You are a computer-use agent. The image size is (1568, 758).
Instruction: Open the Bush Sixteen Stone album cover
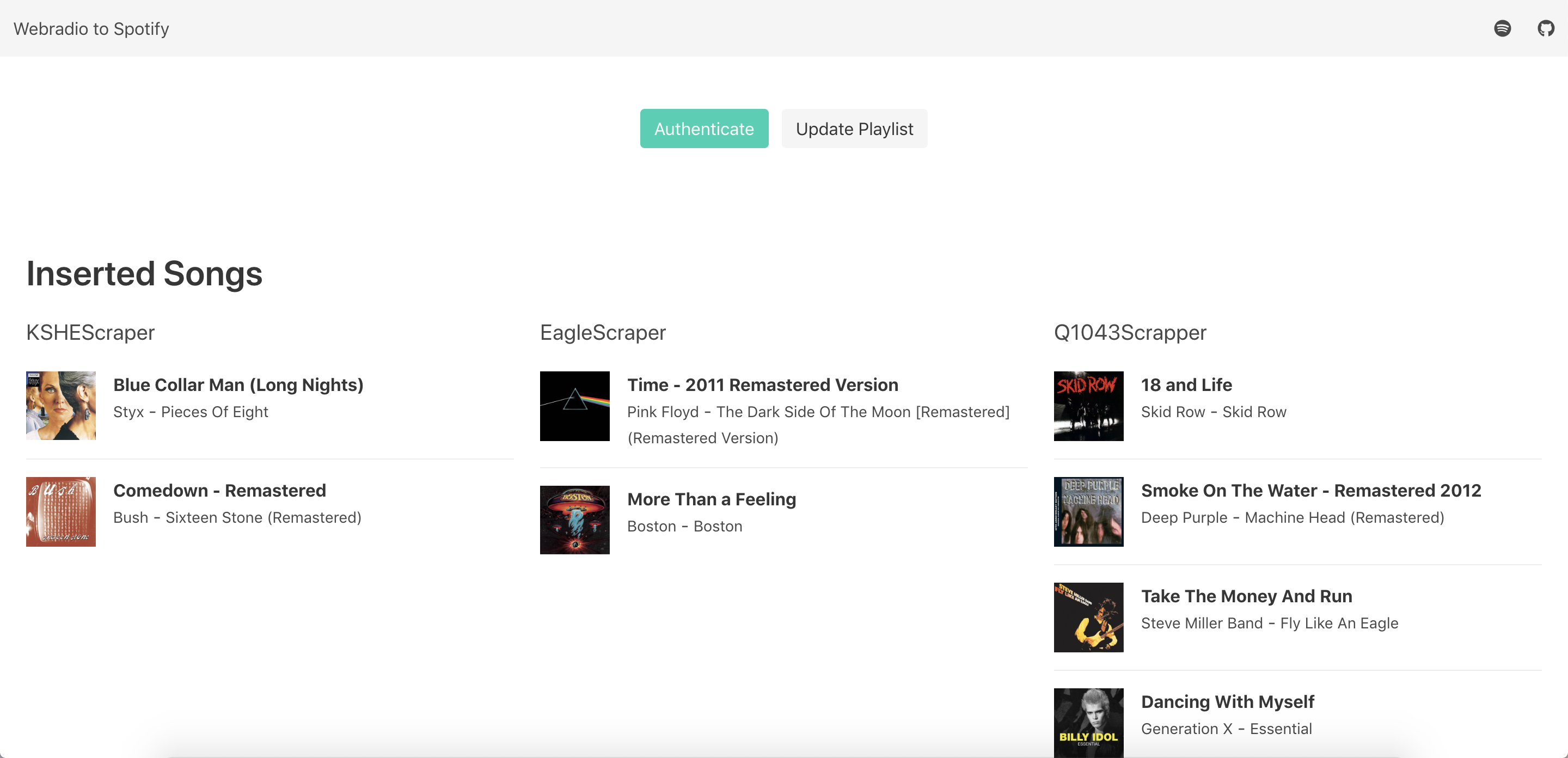pyautogui.click(x=61, y=511)
